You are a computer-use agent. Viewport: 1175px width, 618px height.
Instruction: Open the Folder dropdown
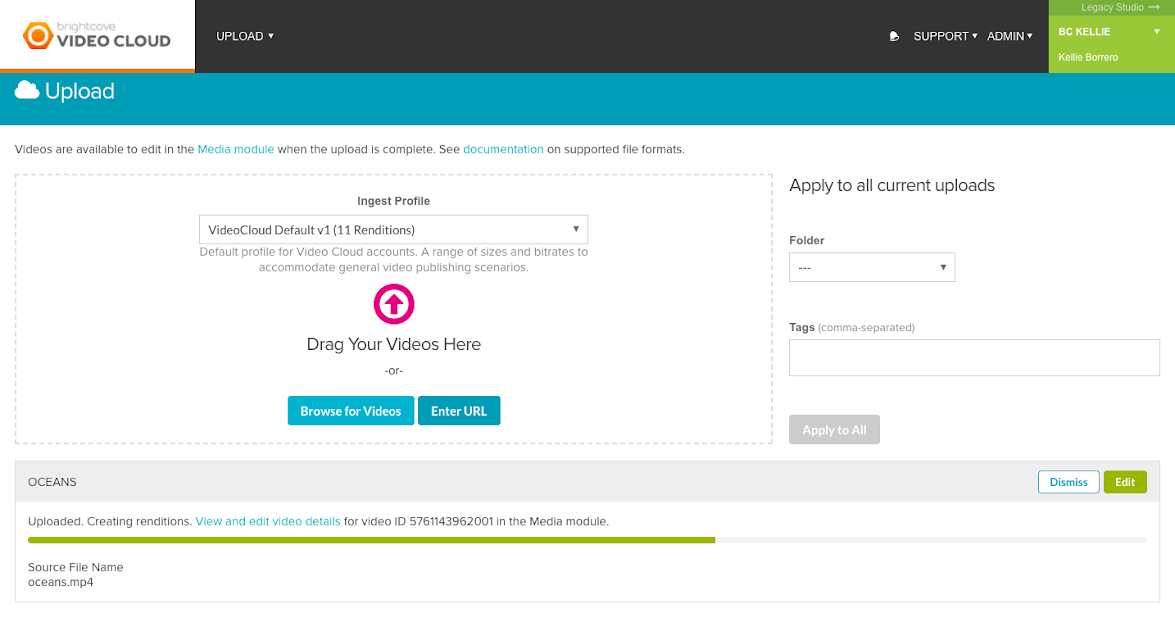pos(872,267)
